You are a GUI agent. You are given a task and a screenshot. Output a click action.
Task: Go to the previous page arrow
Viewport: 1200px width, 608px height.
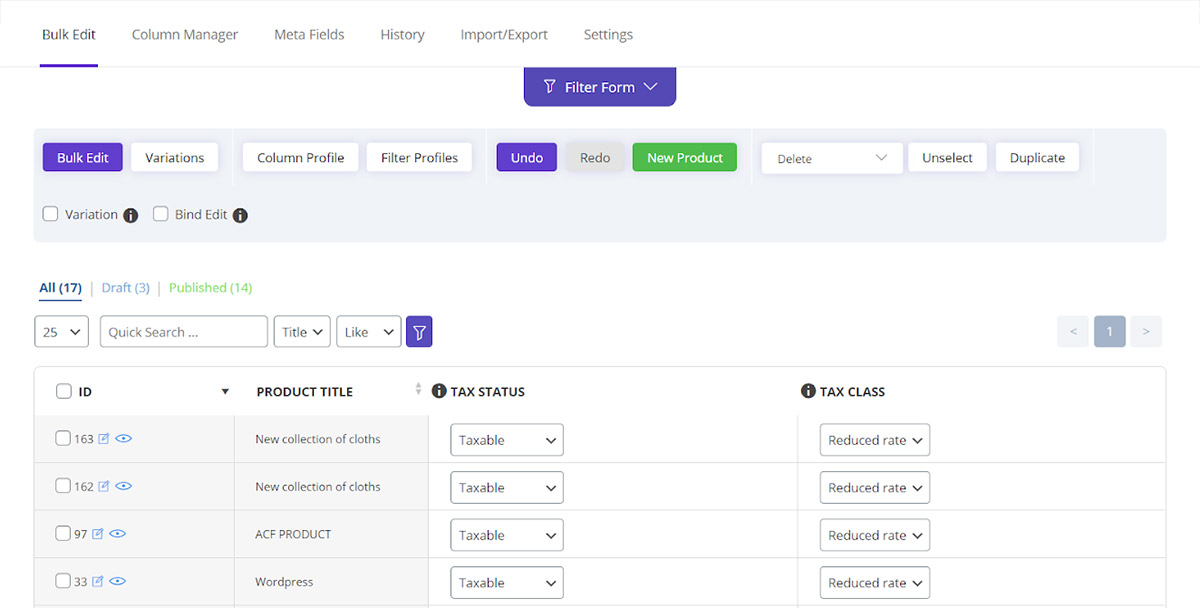point(1073,332)
